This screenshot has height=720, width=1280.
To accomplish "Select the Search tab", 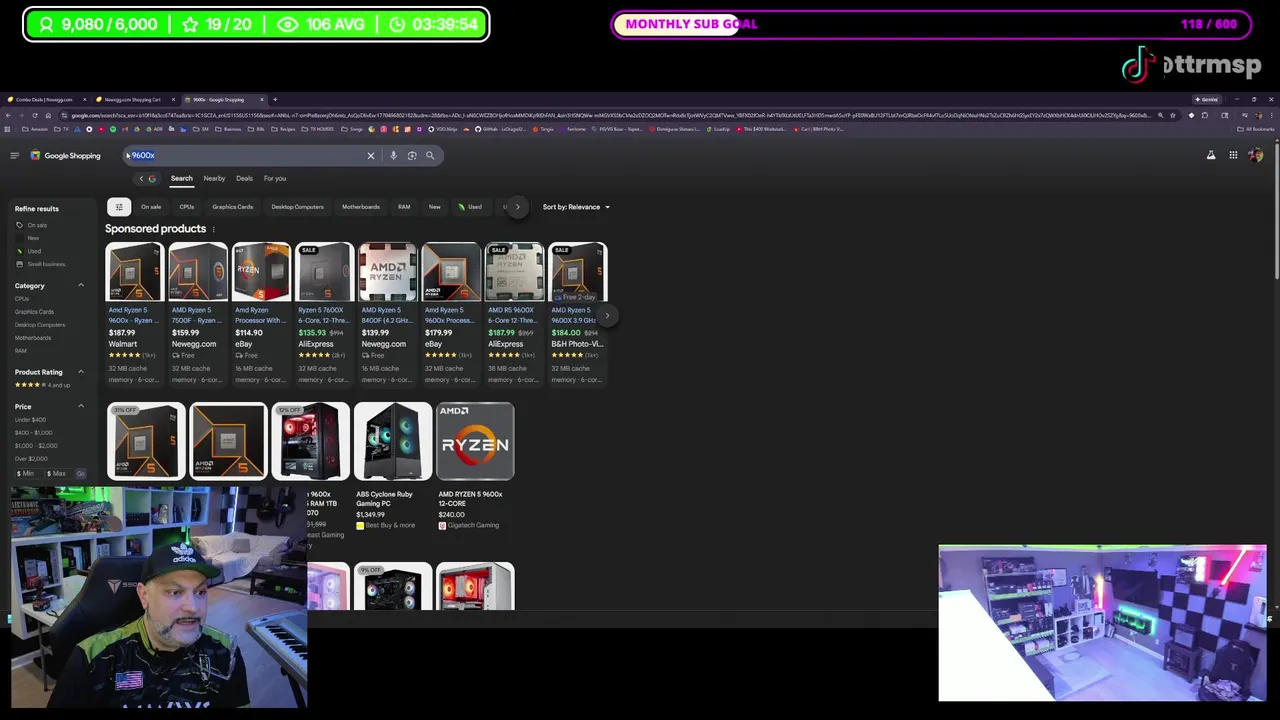I will (x=181, y=178).
